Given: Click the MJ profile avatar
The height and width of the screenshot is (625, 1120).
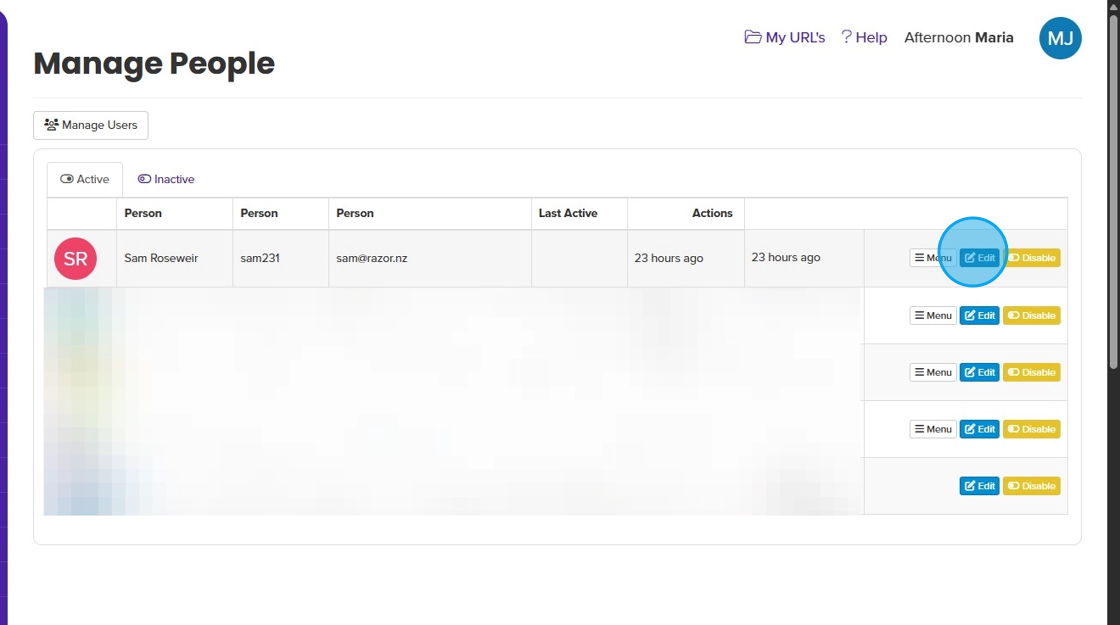Looking at the screenshot, I should 1060,39.
